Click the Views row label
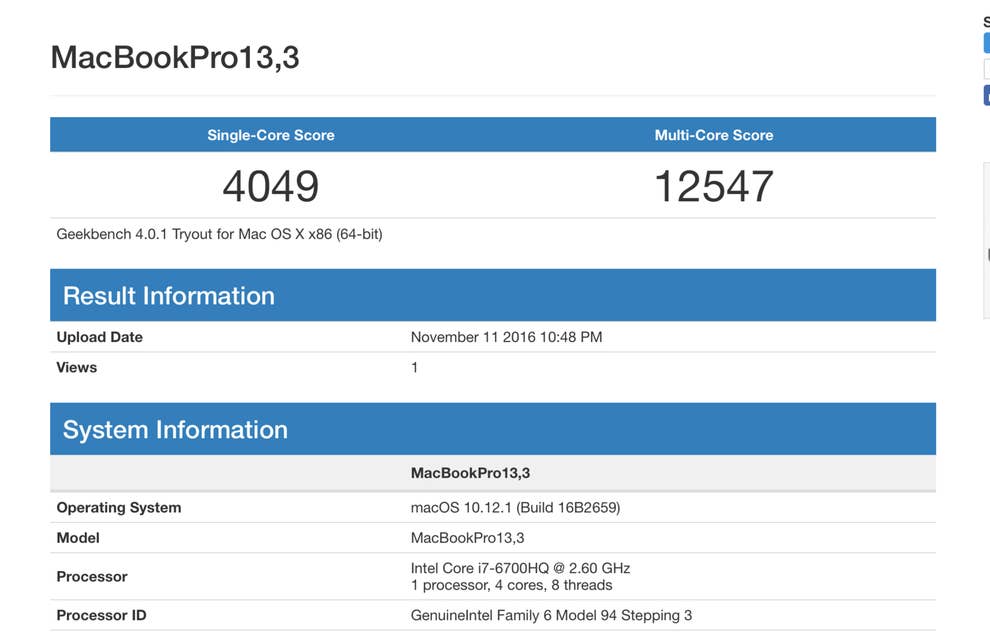990x638 pixels. (x=77, y=367)
